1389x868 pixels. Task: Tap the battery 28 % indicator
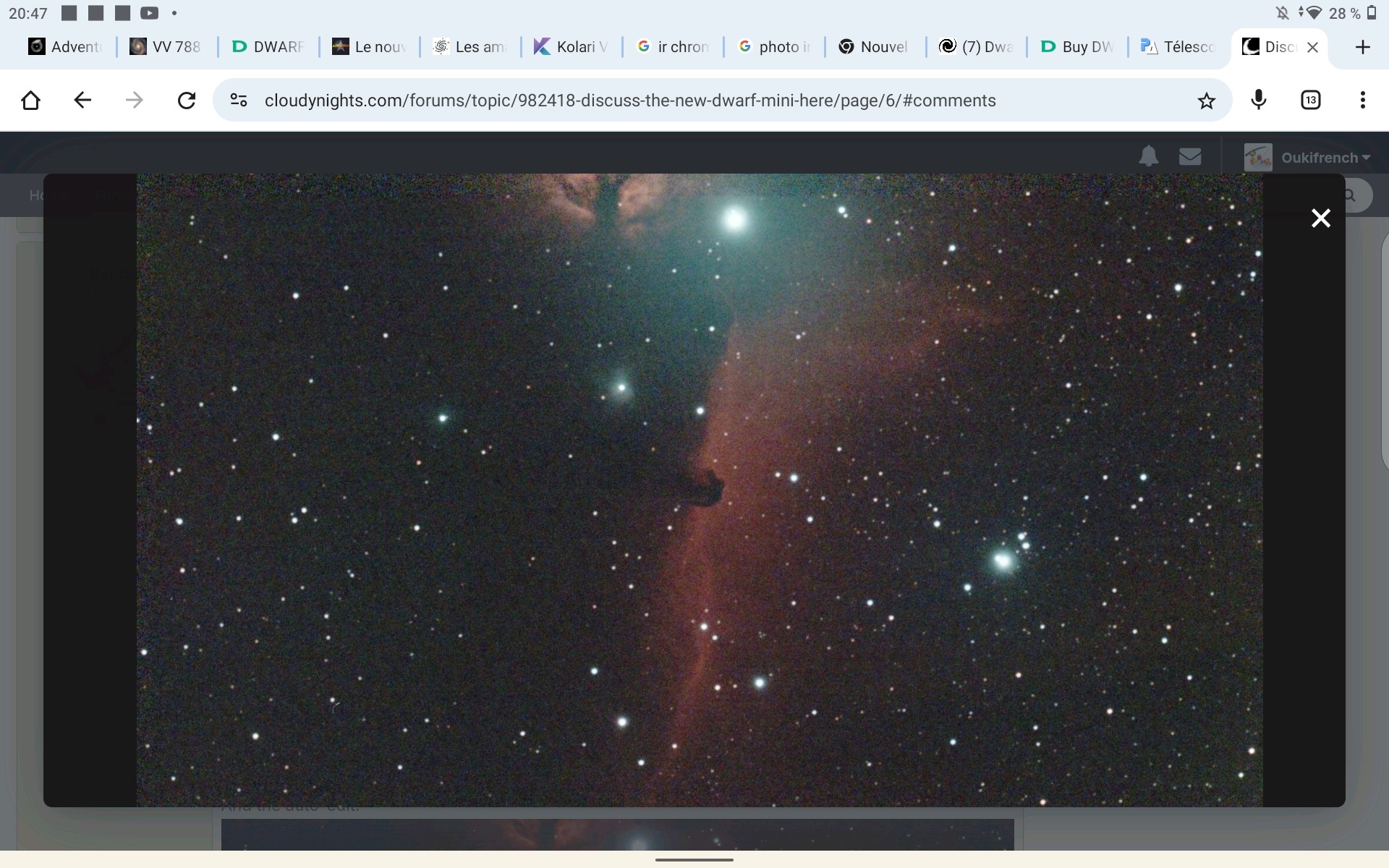click(1353, 13)
